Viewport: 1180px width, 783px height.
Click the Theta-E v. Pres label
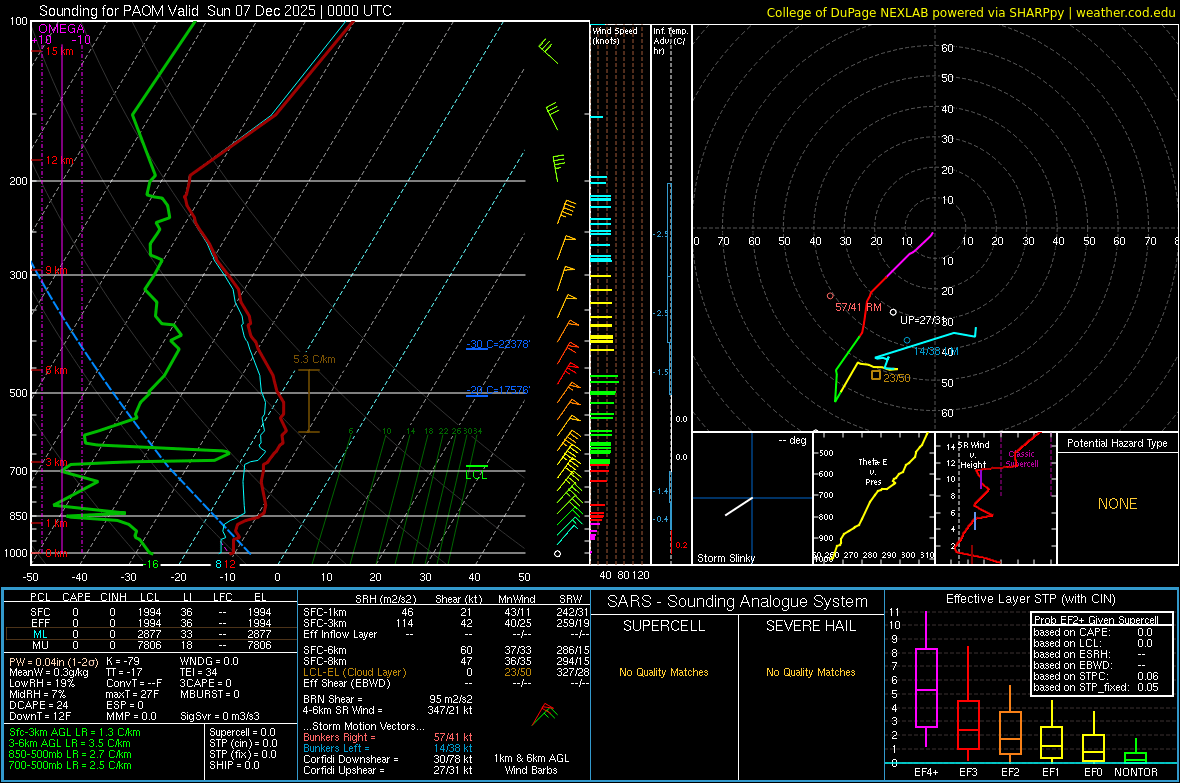873,471
